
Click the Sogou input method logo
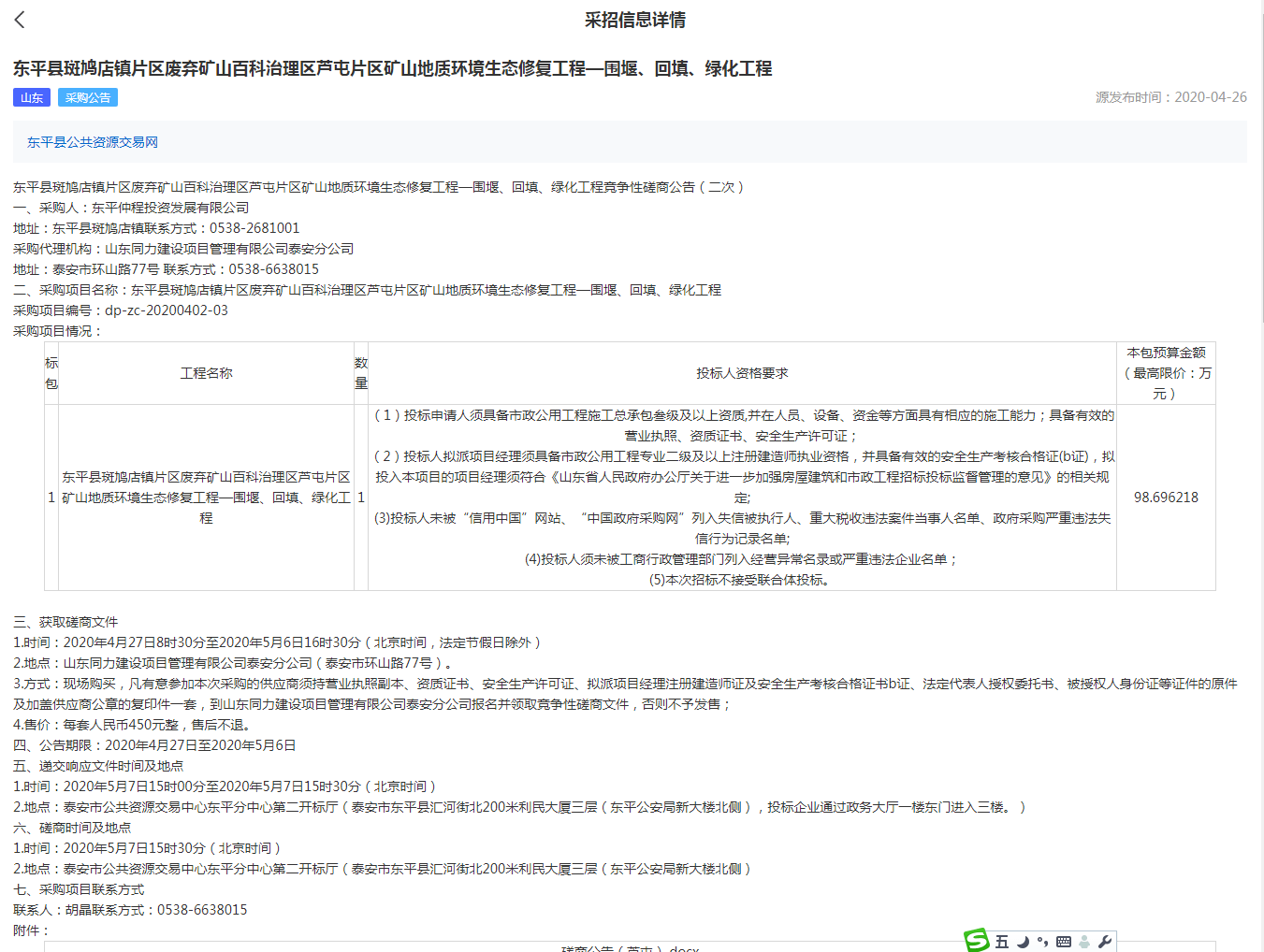click(x=977, y=941)
